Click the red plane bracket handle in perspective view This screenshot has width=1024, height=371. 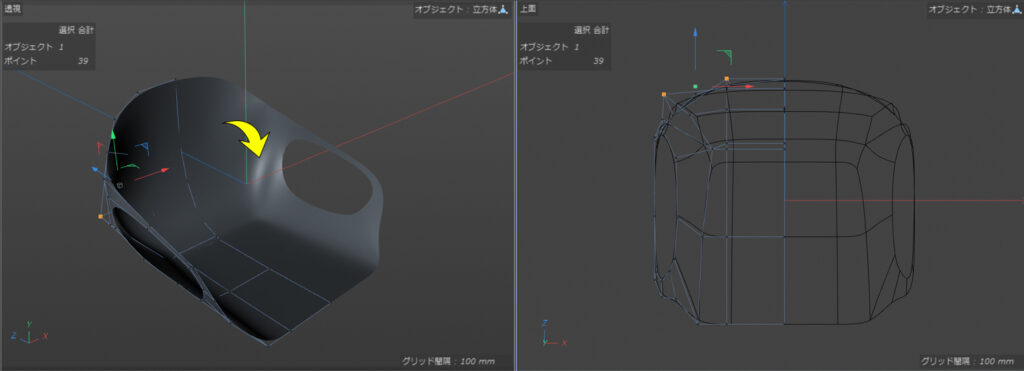pos(101,146)
